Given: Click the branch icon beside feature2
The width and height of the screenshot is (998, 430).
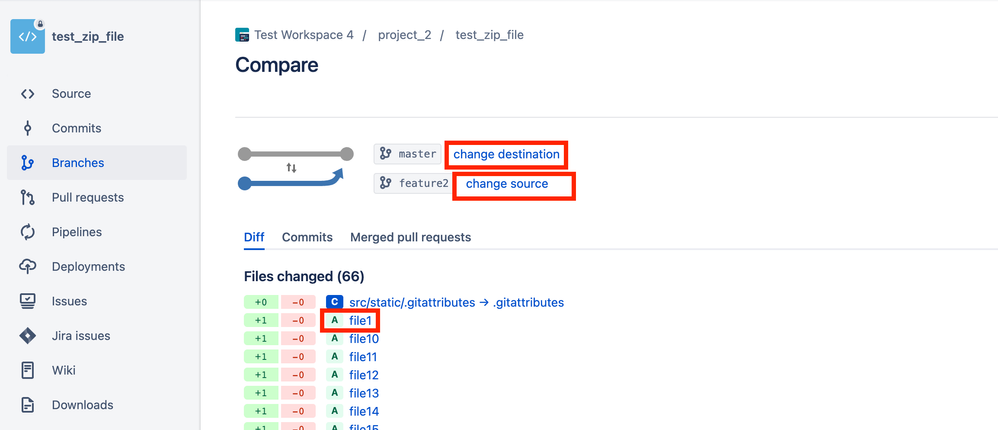Looking at the screenshot, I should click(385, 184).
